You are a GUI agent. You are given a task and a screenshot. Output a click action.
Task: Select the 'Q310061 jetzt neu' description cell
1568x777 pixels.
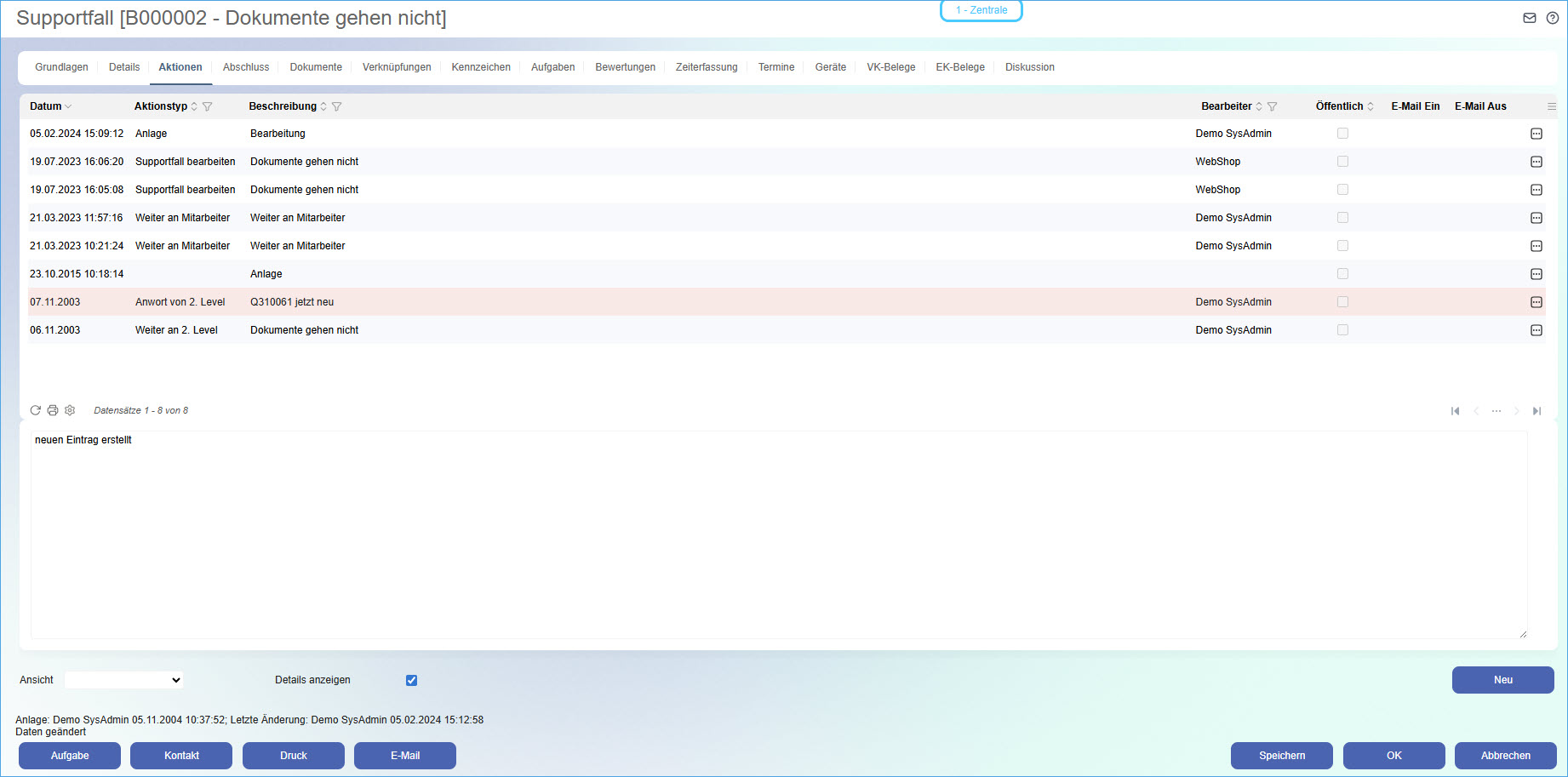(292, 302)
